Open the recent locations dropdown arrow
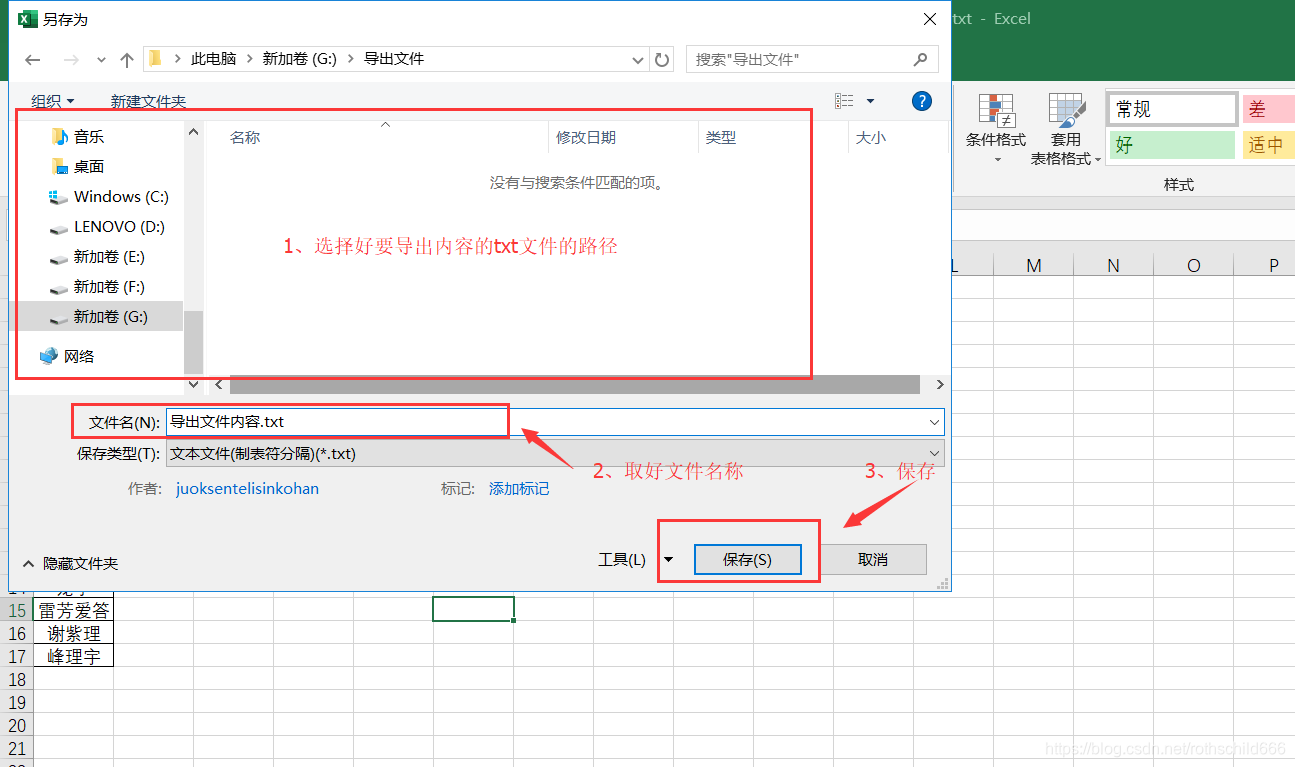Screen dimensions: 1295x767 101,60
